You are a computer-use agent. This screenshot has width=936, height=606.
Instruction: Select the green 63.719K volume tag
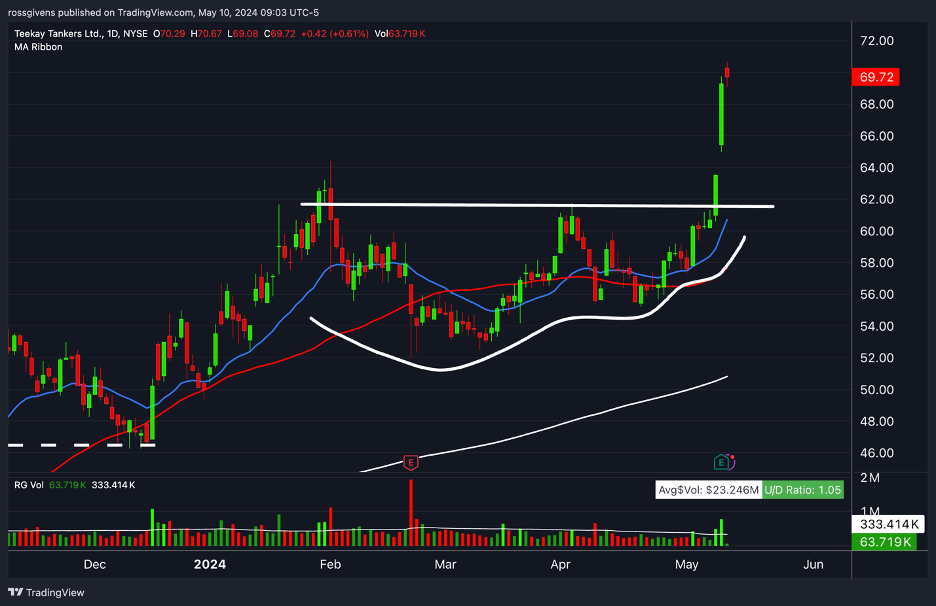click(885, 542)
